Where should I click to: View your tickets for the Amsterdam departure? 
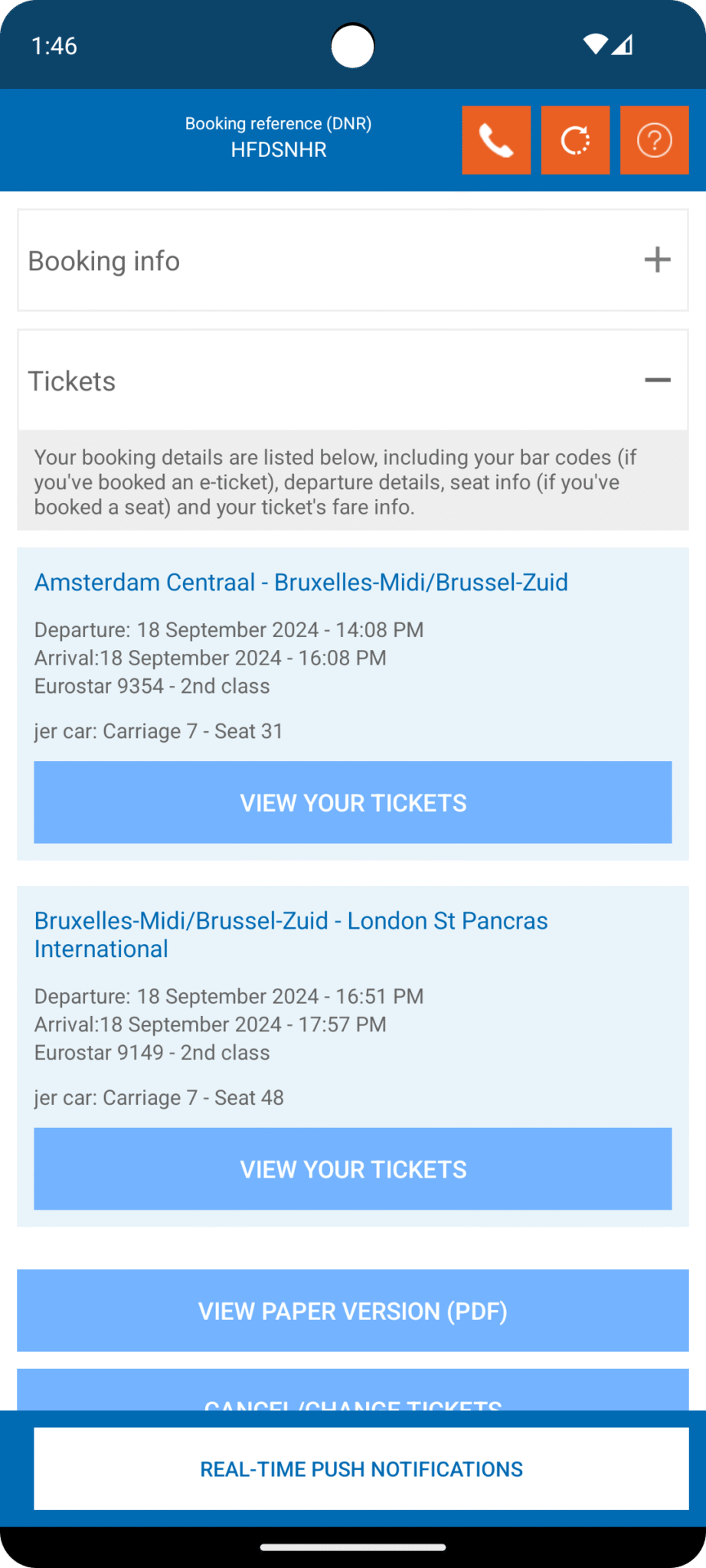[352, 802]
